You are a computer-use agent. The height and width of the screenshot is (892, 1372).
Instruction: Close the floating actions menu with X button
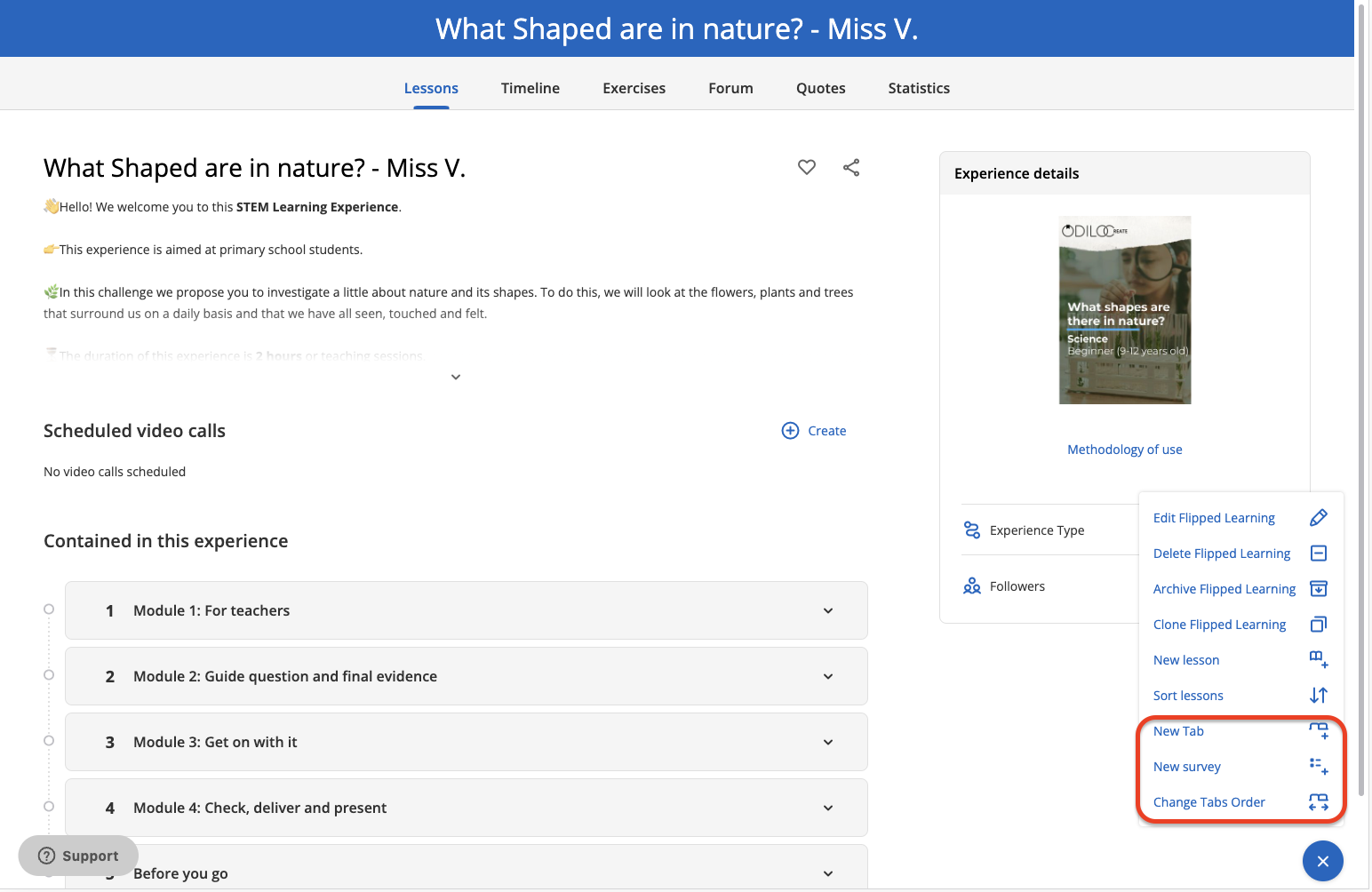pos(1323,861)
